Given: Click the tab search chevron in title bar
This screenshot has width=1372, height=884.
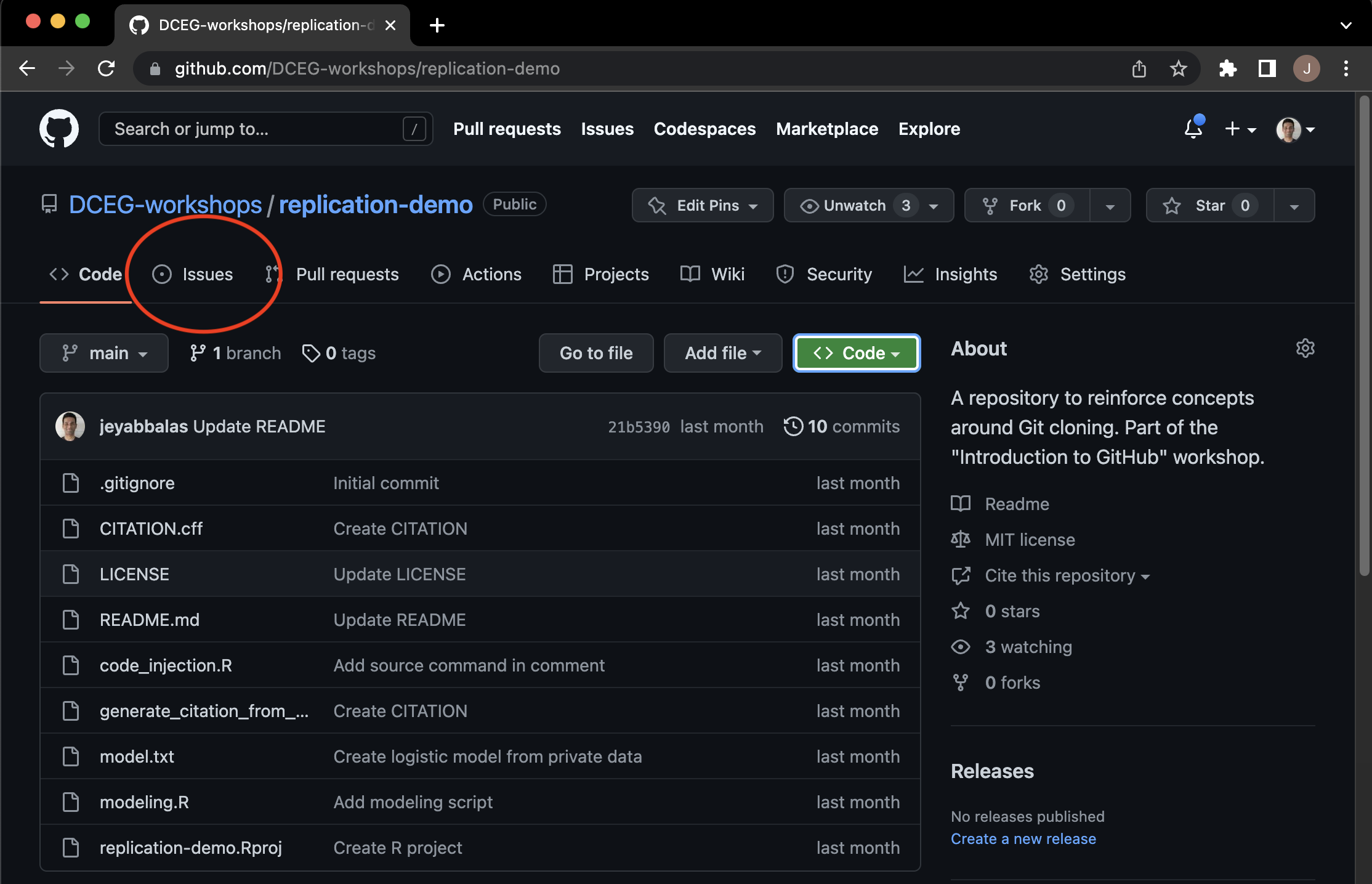Looking at the screenshot, I should click(1346, 25).
